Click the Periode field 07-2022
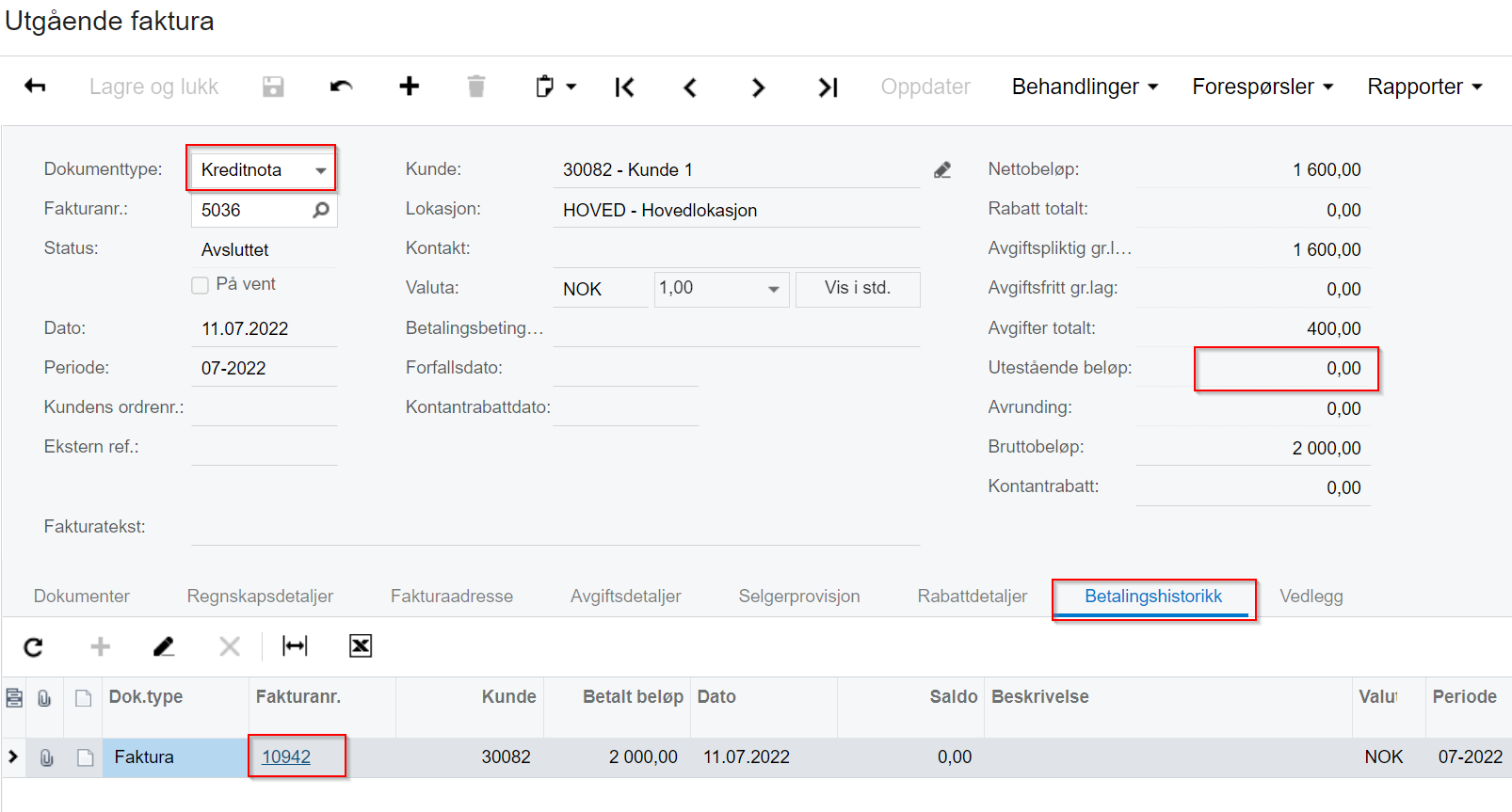The image size is (1512, 812). [264, 368]
